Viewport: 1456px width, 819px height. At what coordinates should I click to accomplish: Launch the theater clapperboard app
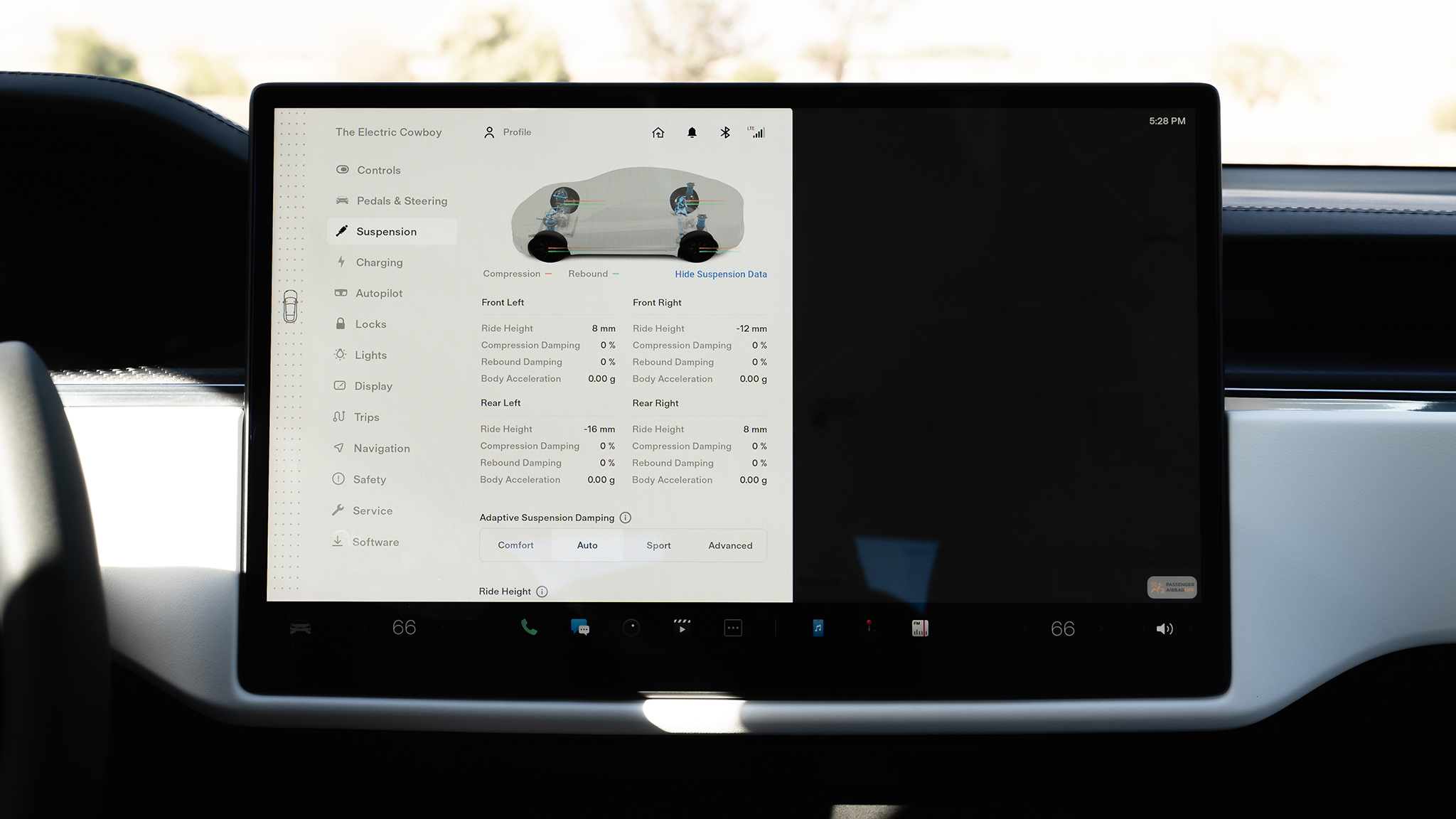(x=682, y=627)
